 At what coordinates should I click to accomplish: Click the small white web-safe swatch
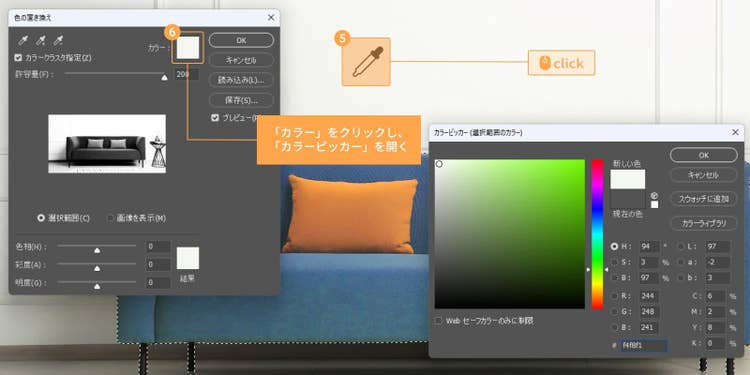point(654,205)
